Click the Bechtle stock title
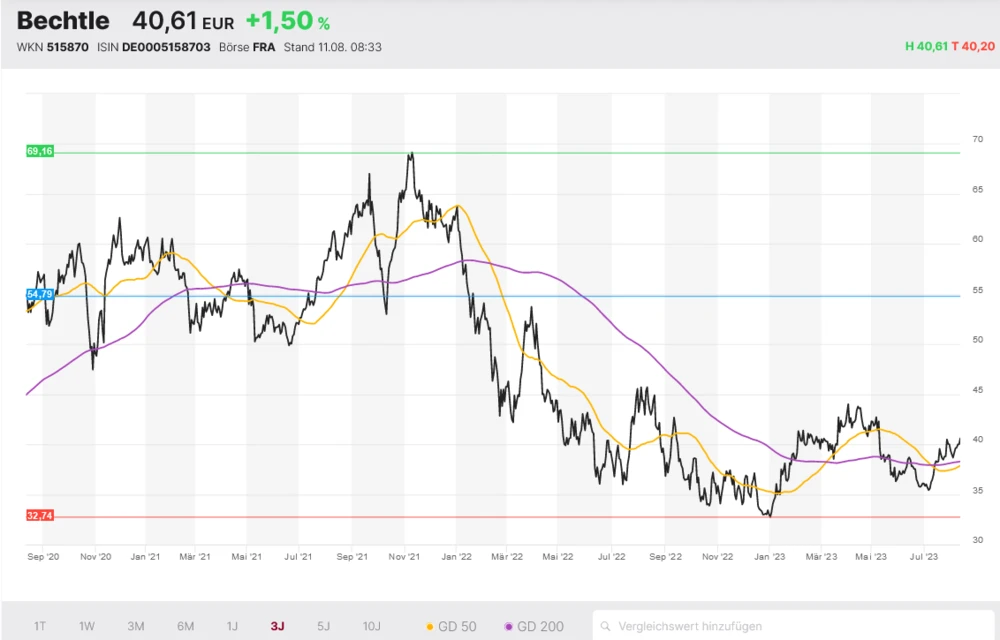Viewport: 1000px width, 640px height. coord(65,21)
